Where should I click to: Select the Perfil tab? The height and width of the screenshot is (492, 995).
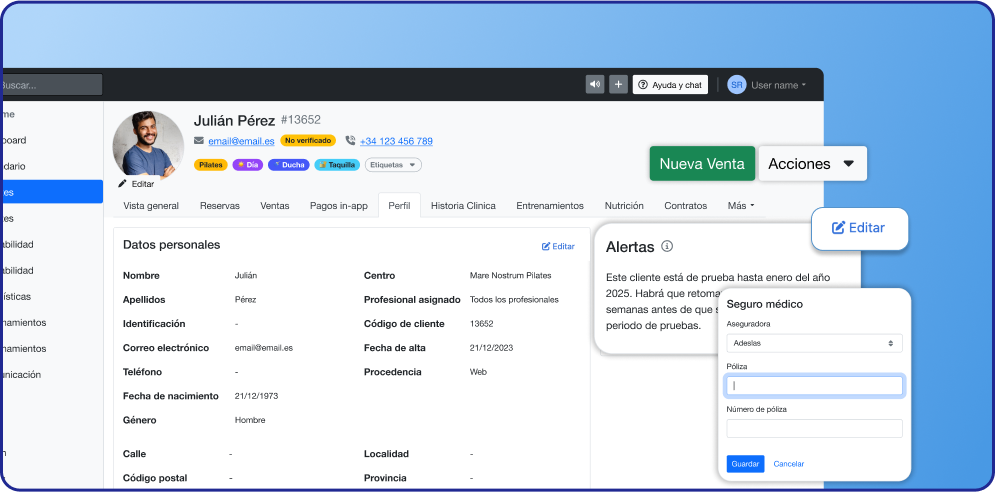pyautogui.click(x=399, y=206)
